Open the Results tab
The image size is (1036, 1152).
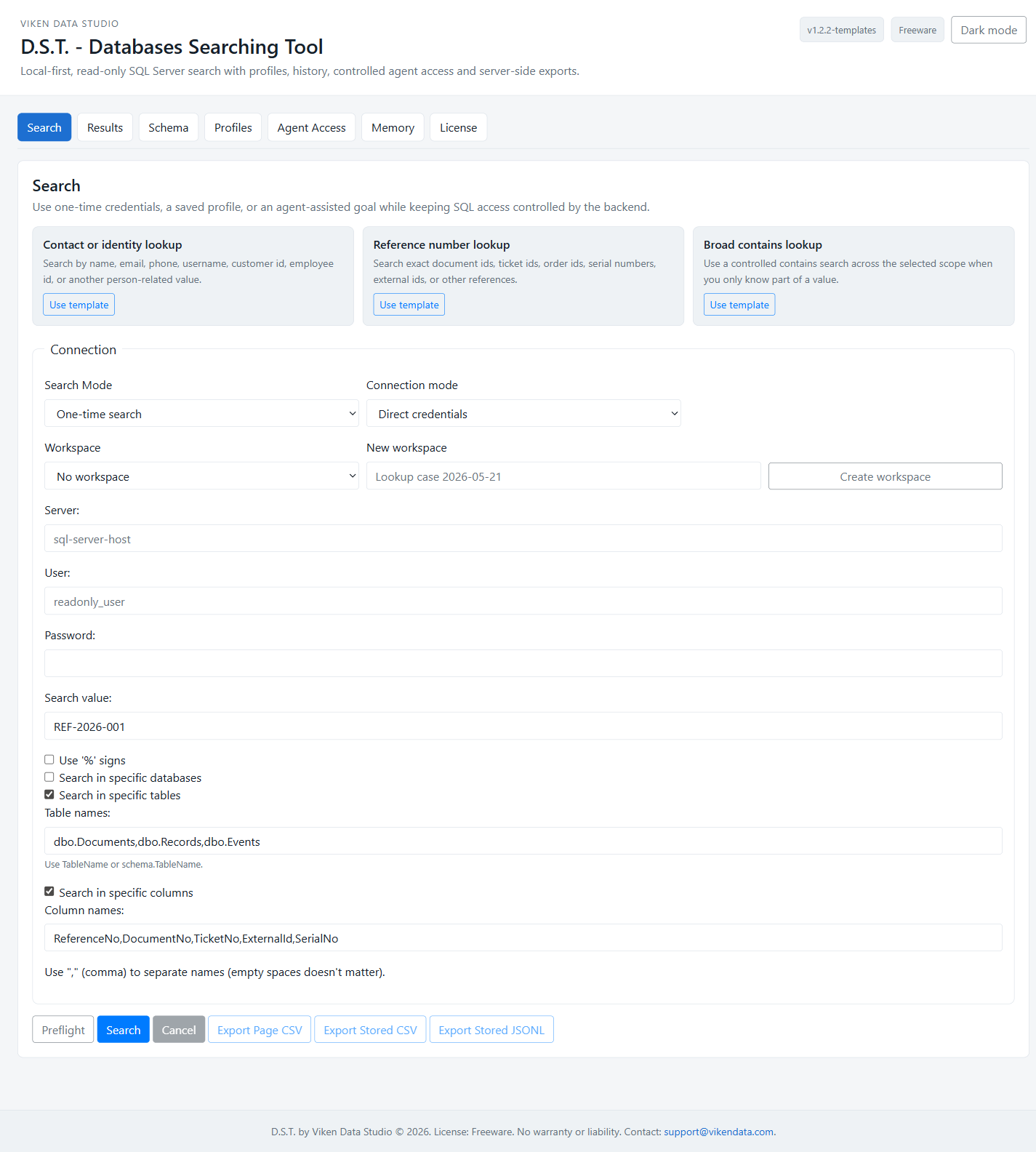(105, 127)
